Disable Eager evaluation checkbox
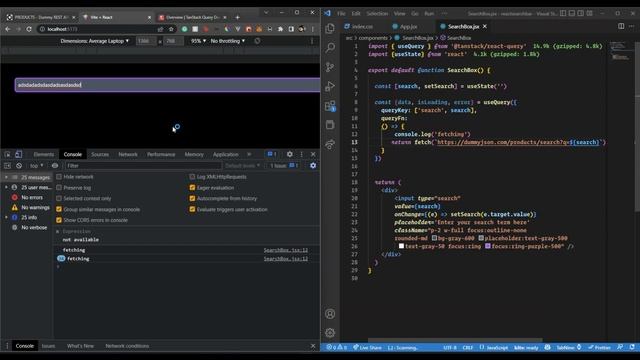640x360 pixels. (192, 188)
